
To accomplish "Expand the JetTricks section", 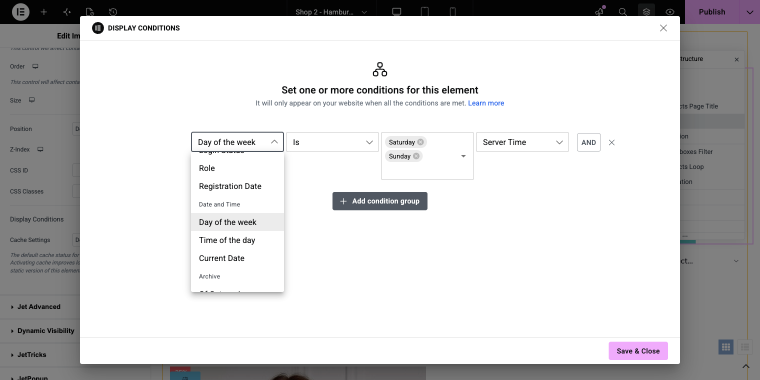I will coord(40,354).
